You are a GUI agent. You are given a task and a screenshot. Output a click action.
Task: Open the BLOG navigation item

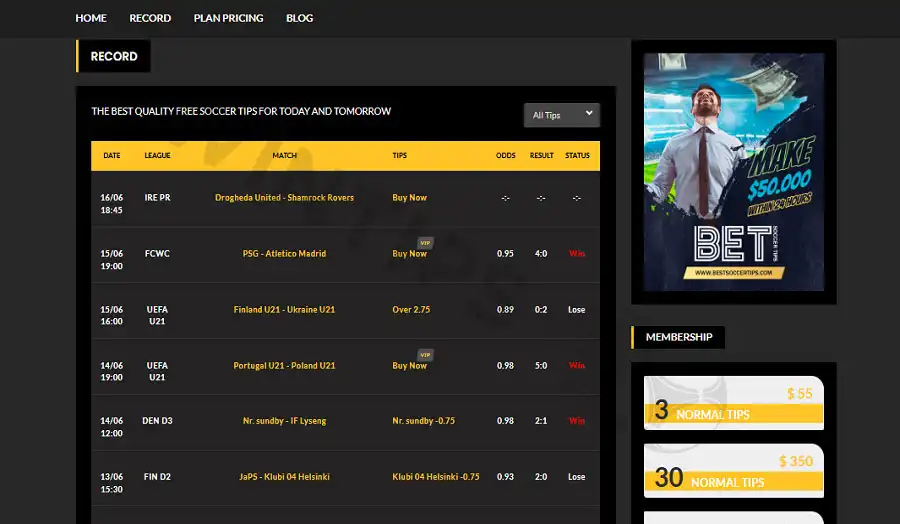tap(300, 18)
